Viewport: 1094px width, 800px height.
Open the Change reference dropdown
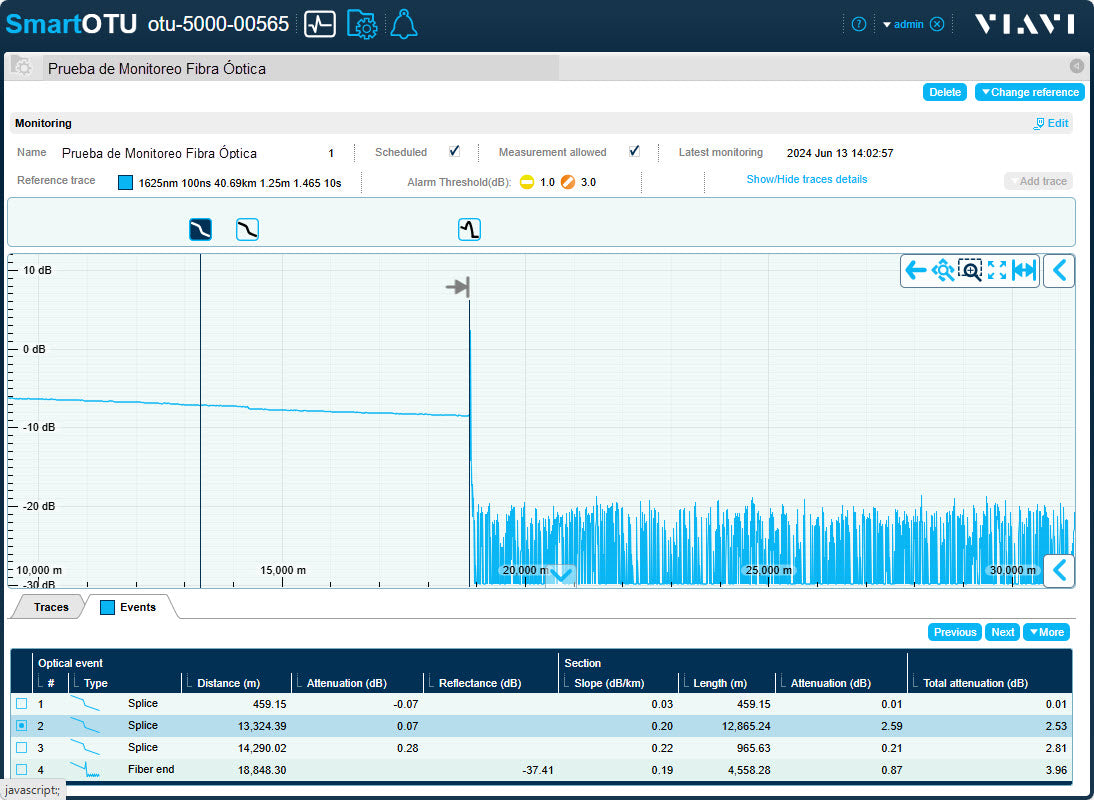(x=1030, y=92)
